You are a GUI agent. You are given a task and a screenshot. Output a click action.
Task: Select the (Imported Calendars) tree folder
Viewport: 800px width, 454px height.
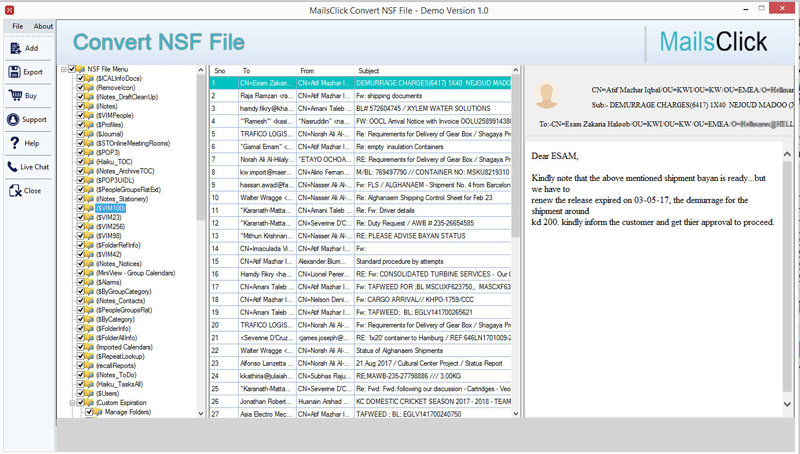point(124,347)
